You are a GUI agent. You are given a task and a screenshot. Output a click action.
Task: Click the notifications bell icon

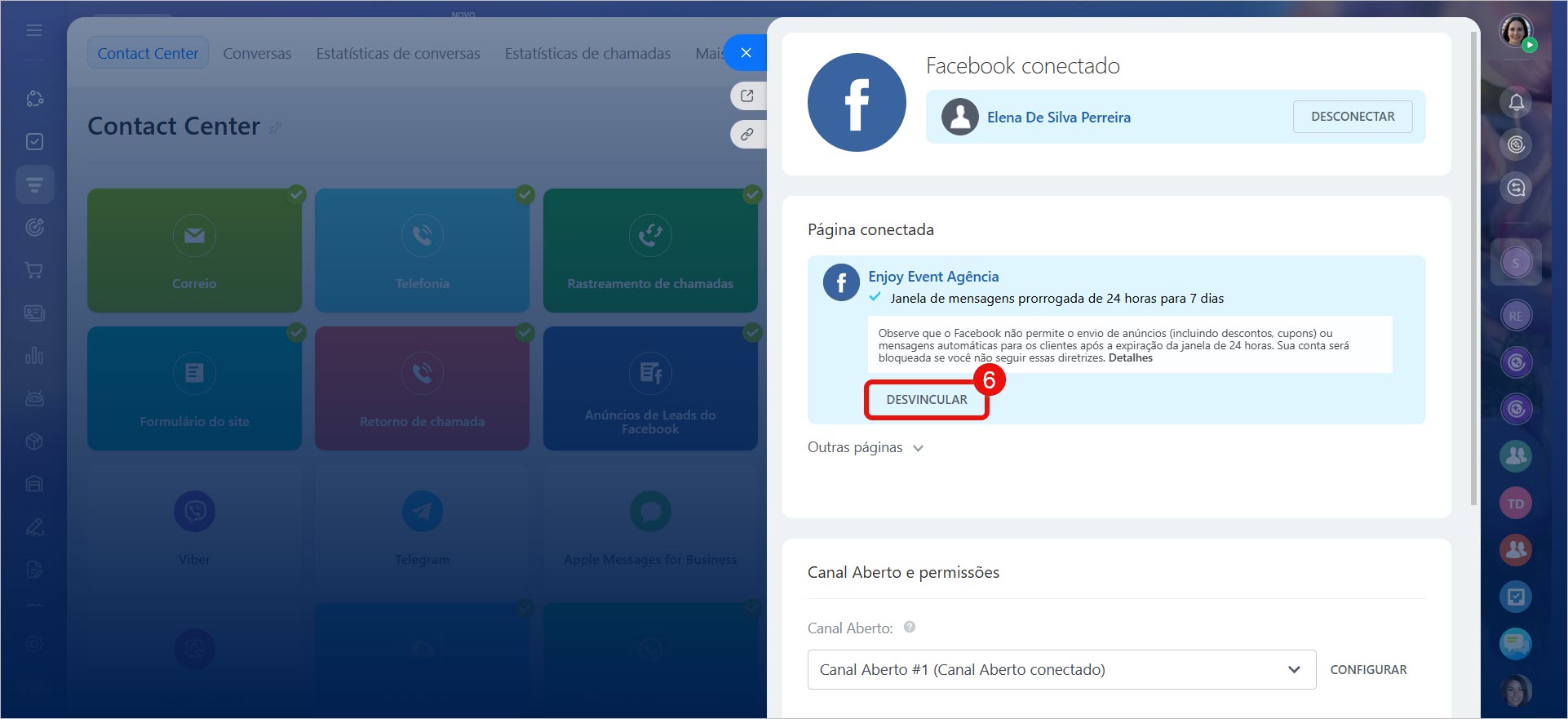(1516, 102)
